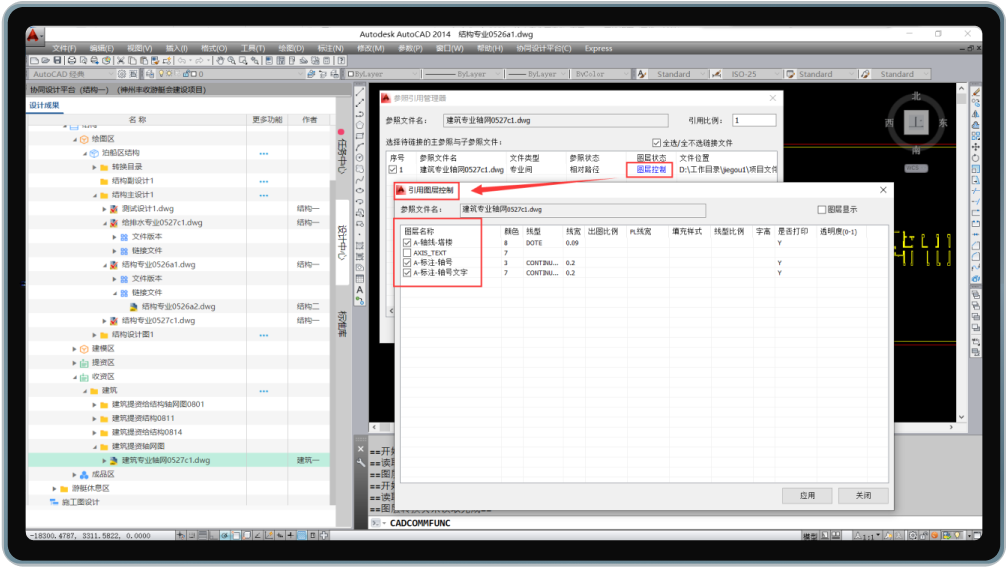
Task: Expand the 建模区 tree node
Action: (74, 349)
